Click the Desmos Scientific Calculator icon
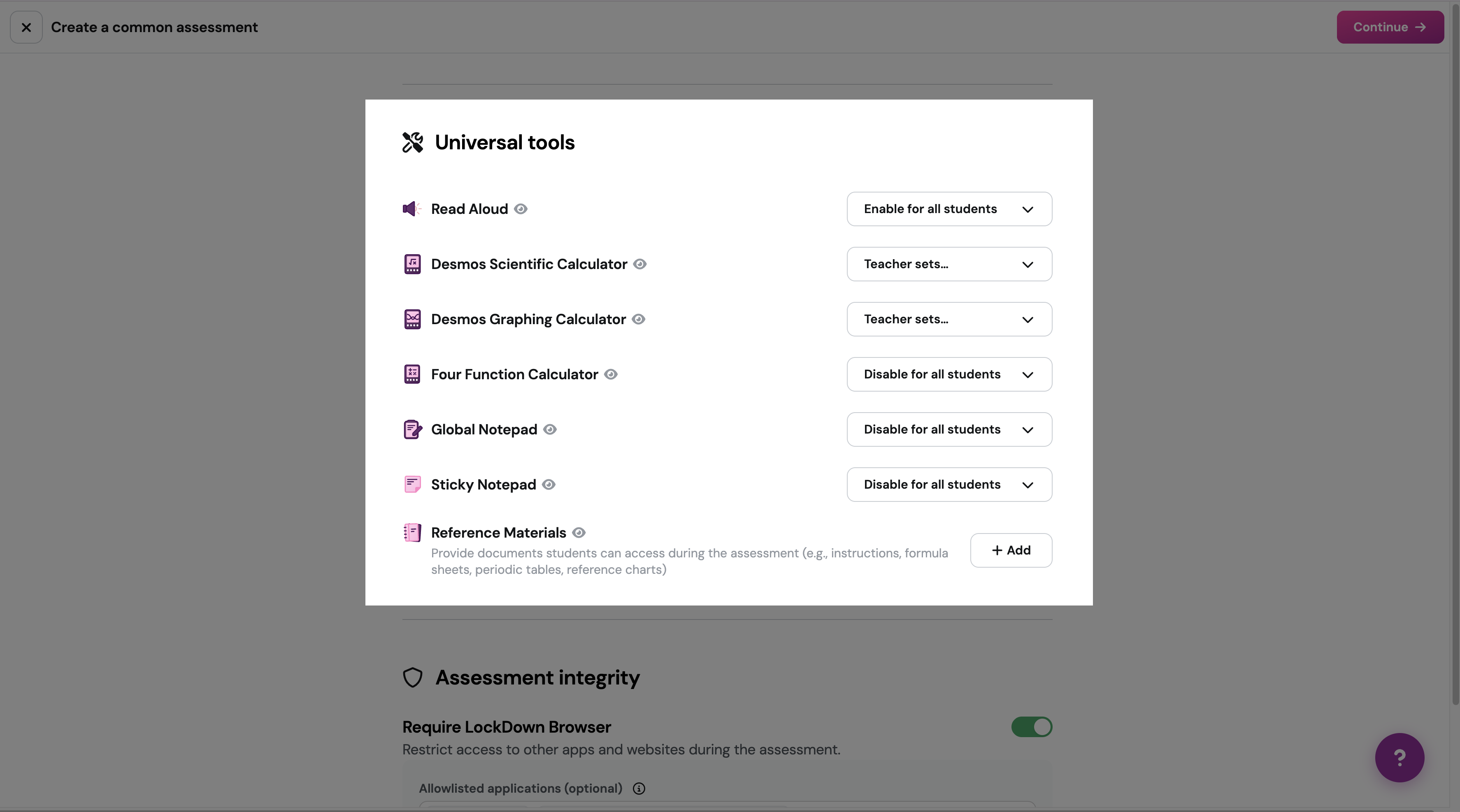Screen dimensions: 1460x812 tap(412, 264)
